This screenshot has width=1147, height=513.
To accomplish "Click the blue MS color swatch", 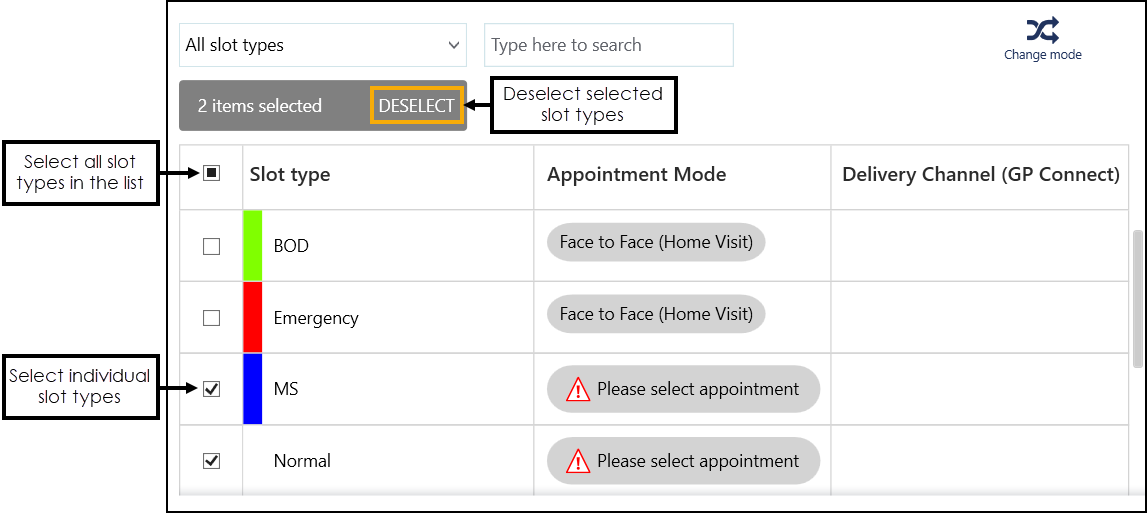I will point(253,388).
